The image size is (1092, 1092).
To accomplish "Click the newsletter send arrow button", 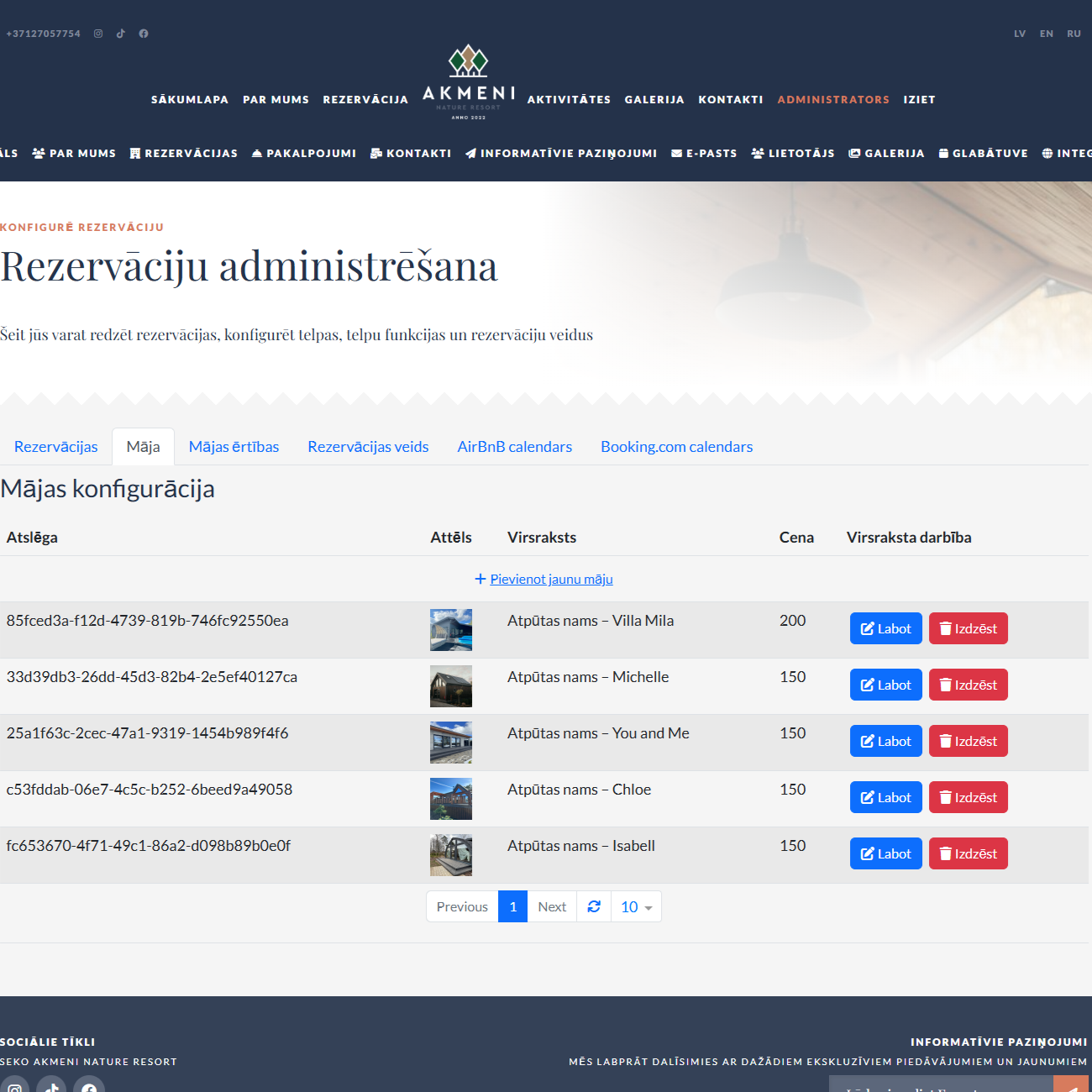I will pyautogui.click(x=1071, y=1086).
